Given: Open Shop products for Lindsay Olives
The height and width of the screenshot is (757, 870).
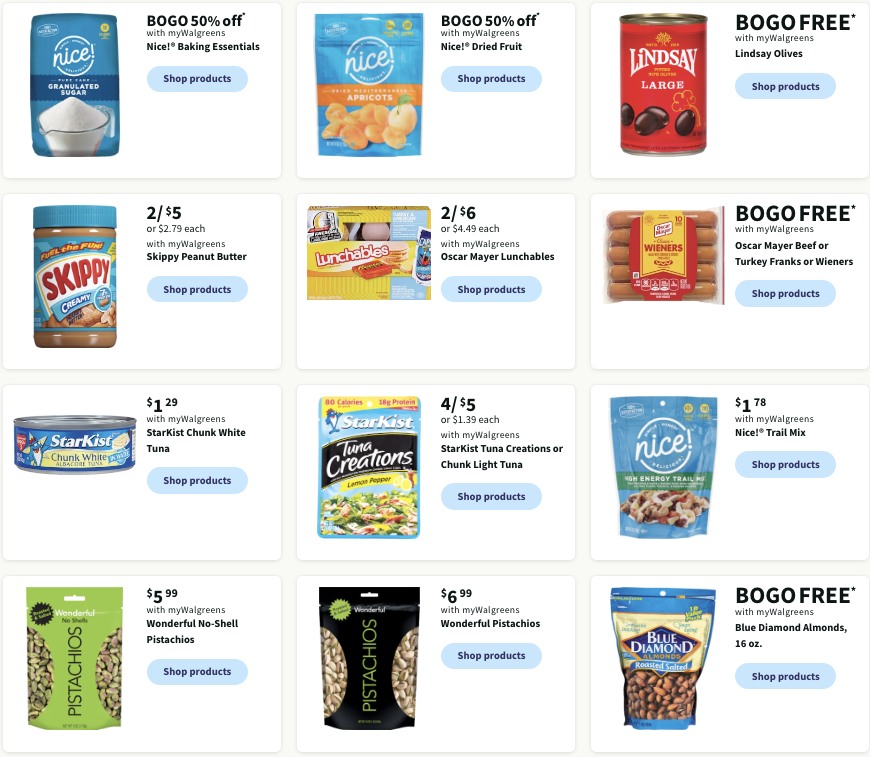Looking at the screenshot, I should [785, 87].
